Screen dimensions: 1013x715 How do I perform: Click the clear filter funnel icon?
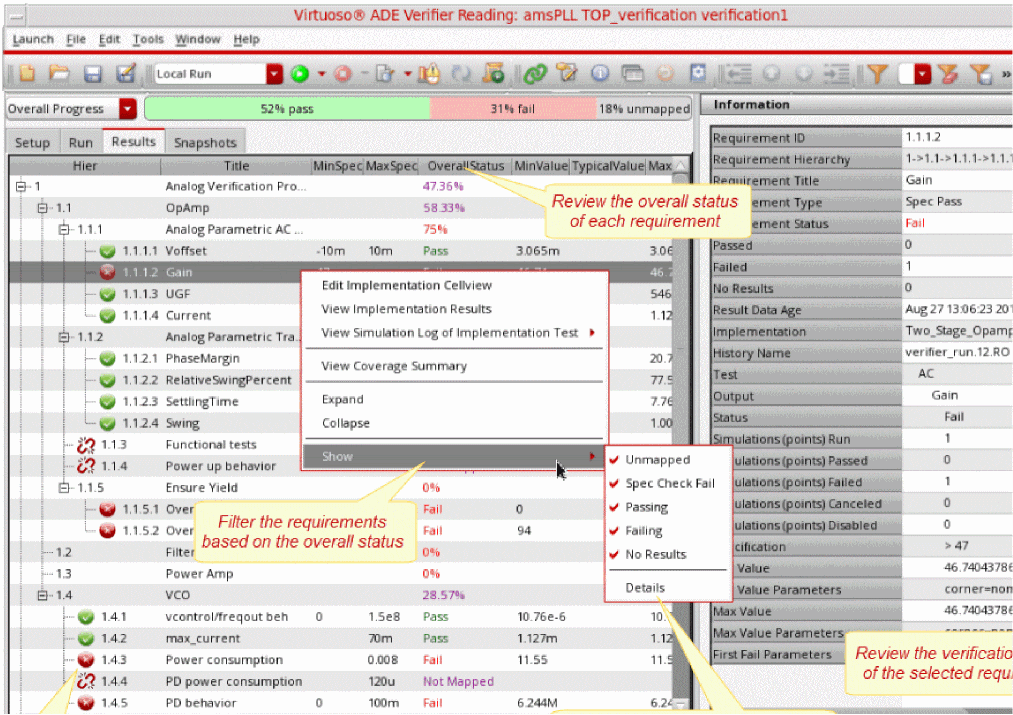click(x=948, y=74)
